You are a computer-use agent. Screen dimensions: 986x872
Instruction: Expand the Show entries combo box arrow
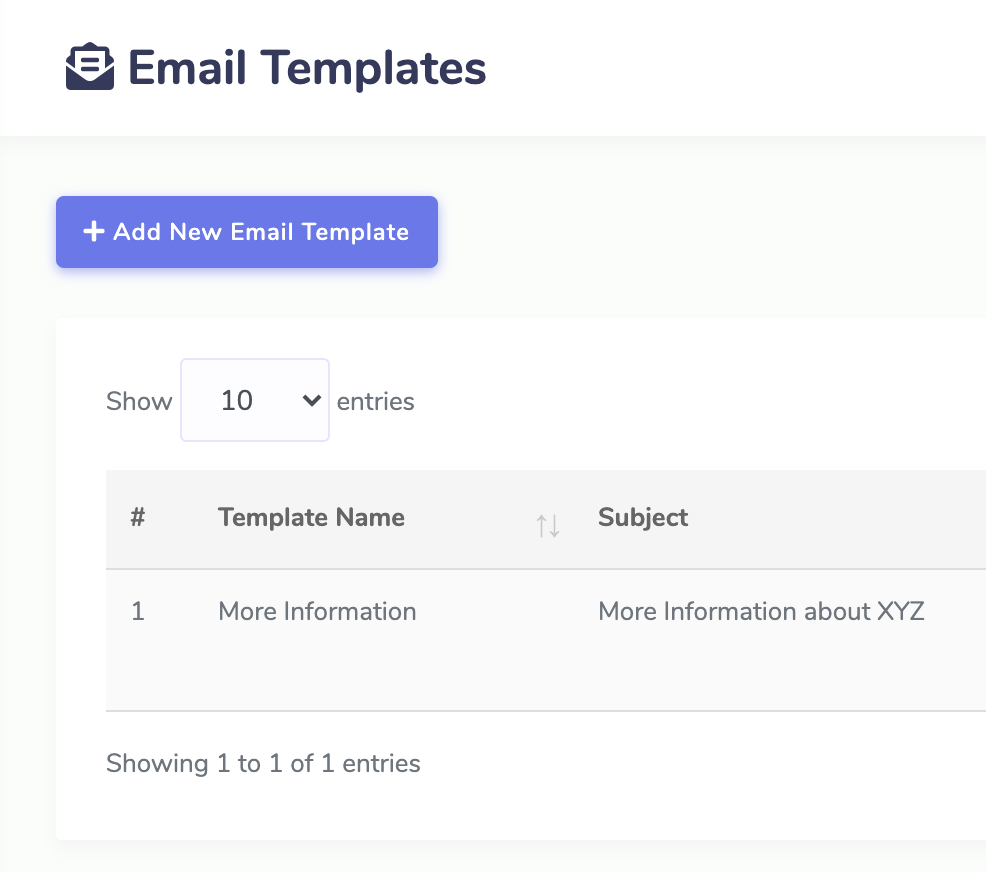(x=310, y=400)
